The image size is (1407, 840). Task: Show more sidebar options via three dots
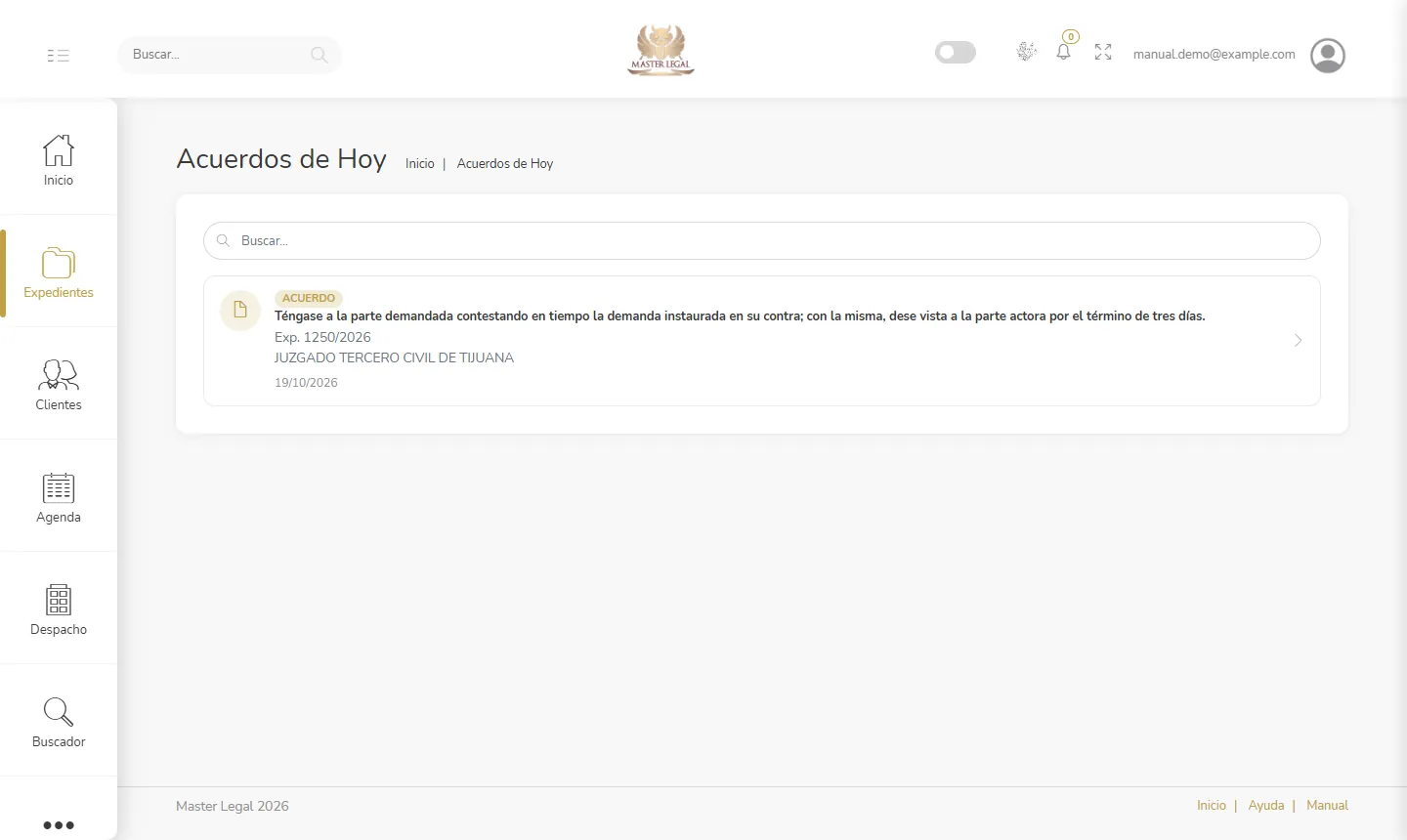pyautogui.click(x=59, y=825)
